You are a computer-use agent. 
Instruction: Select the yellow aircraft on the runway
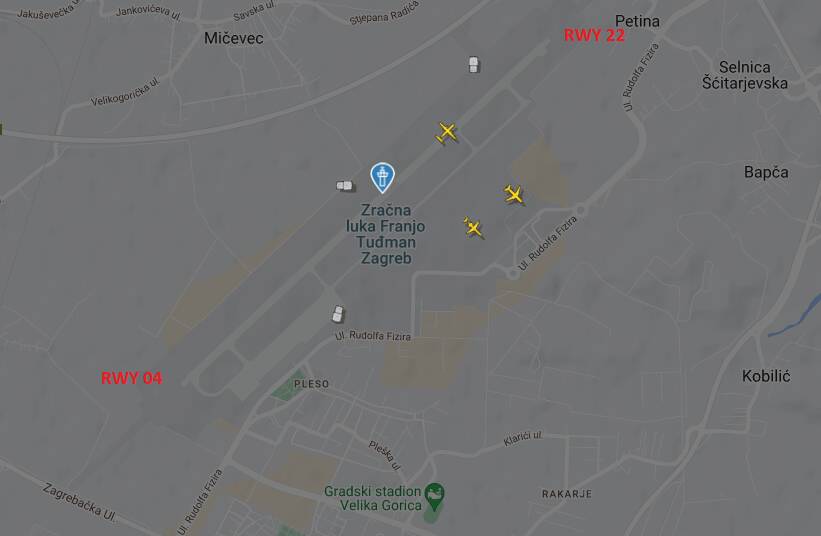447,132
